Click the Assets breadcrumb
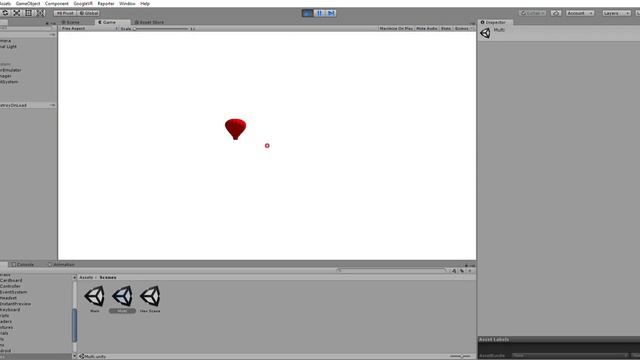The image size is (640, 360). tap(86, 277)
